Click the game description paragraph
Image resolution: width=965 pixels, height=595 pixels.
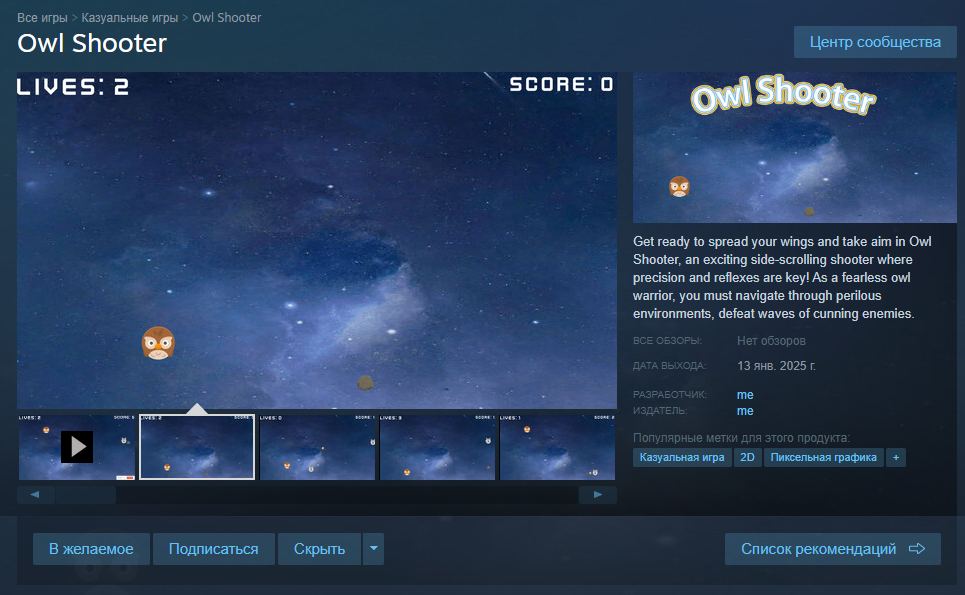pos(782,278)
